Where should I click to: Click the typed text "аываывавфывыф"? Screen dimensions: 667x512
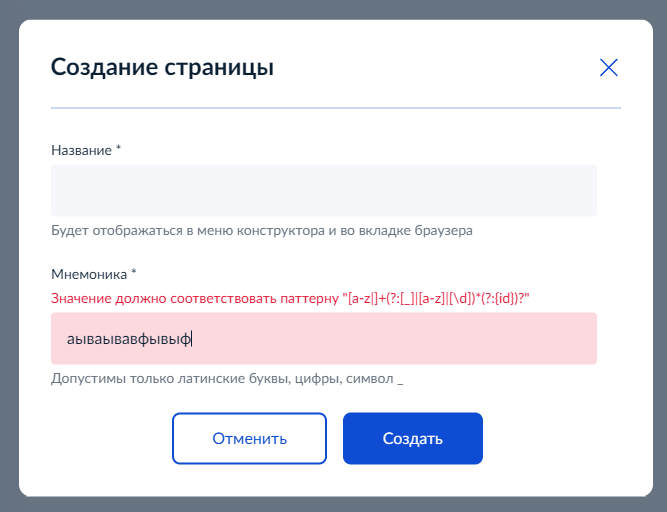[129, 339]
